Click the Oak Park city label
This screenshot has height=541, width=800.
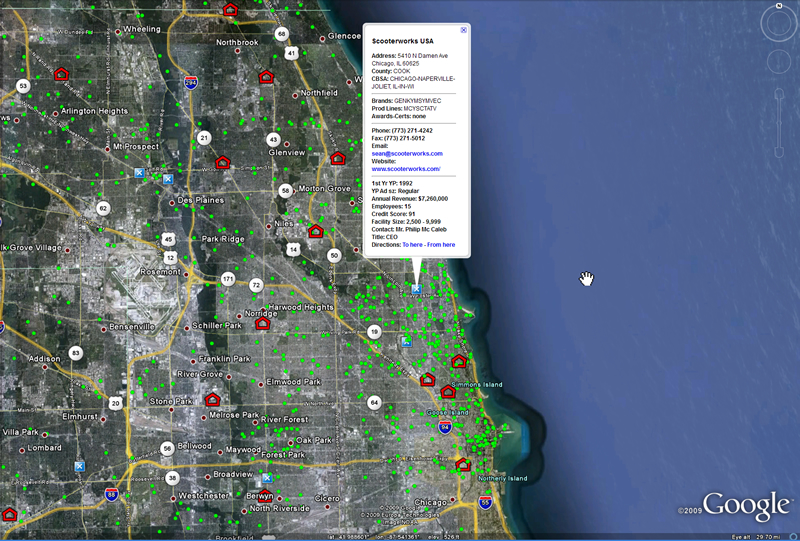[314, 440]
